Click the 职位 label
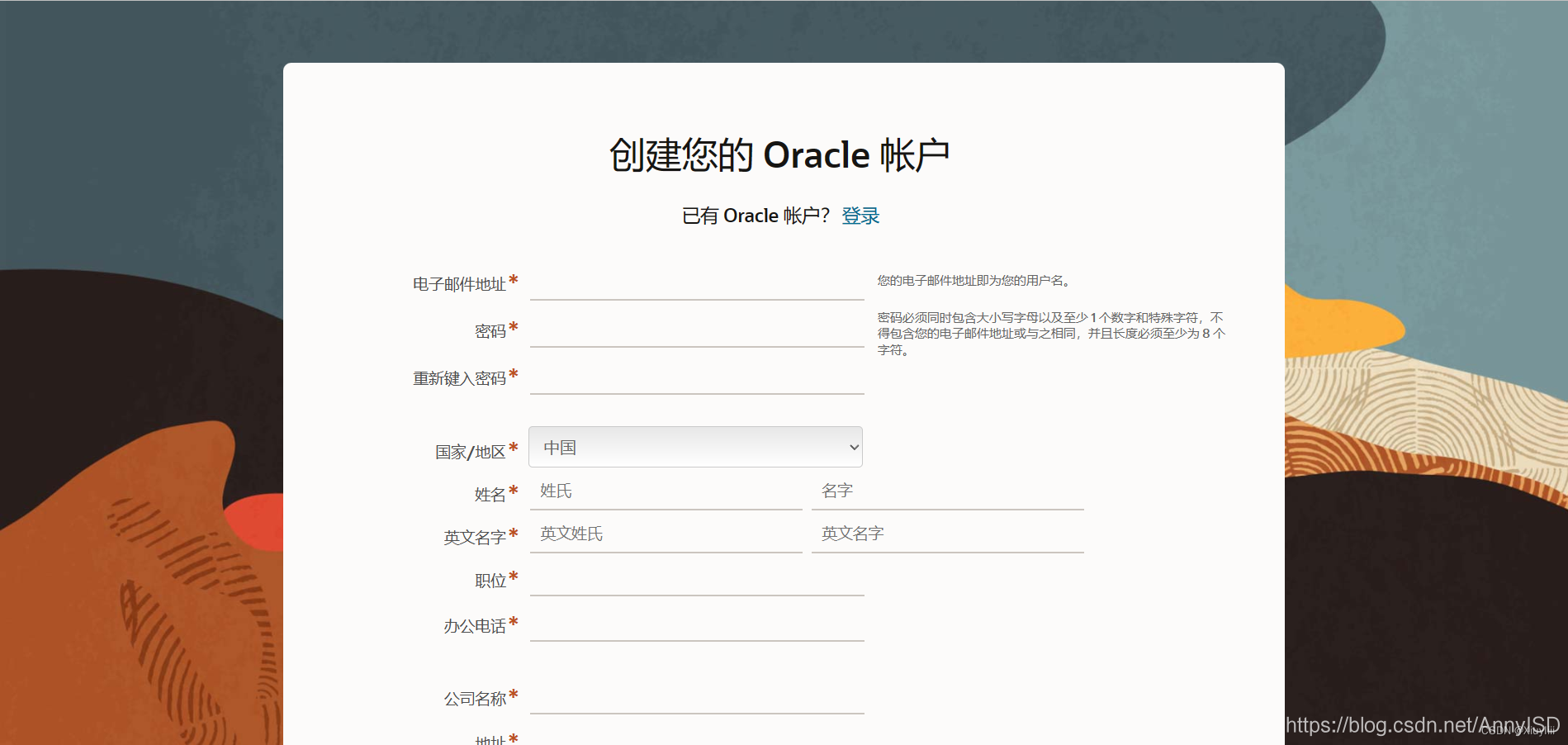Screen dimensions: 1568x745 coord(490,581)
